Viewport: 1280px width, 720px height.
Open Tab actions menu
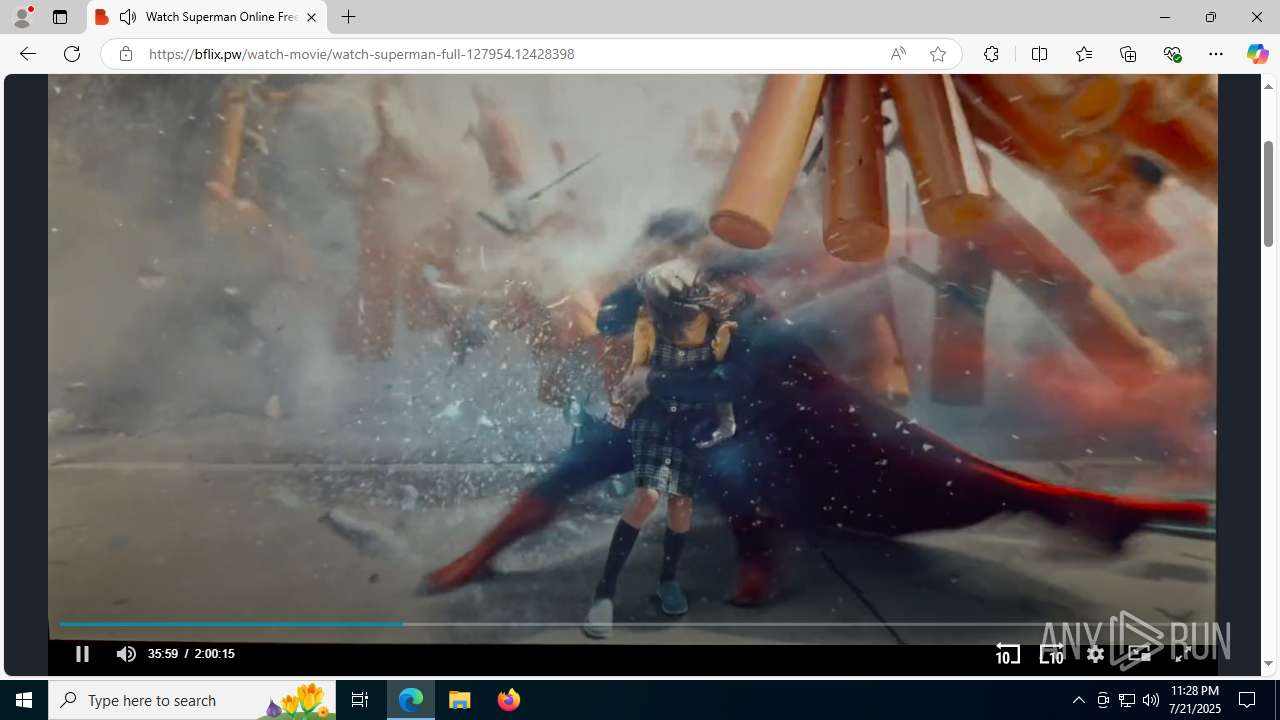60,17
